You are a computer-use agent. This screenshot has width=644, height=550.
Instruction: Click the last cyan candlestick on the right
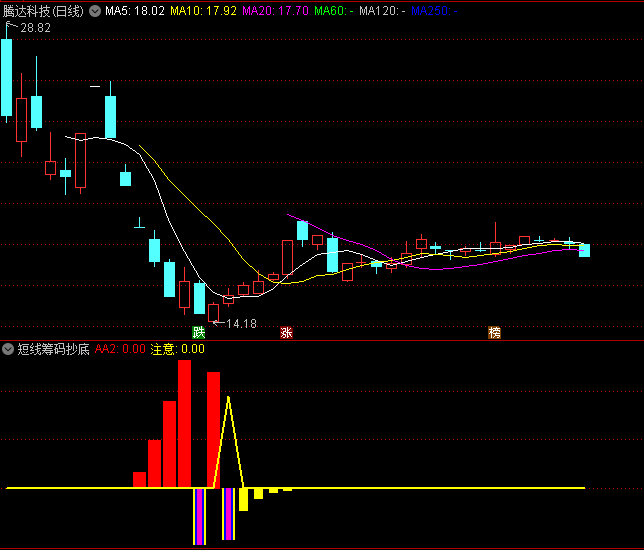(584, 251)
